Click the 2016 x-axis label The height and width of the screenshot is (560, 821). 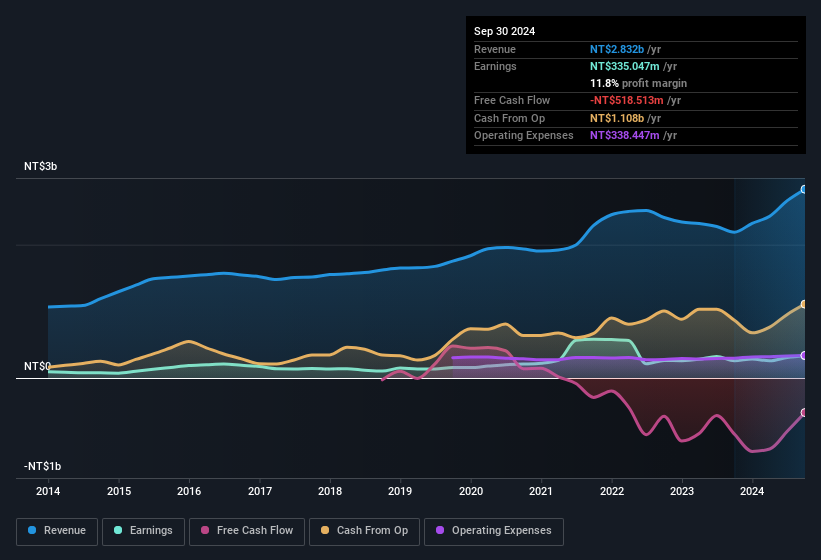click(189, 491)
